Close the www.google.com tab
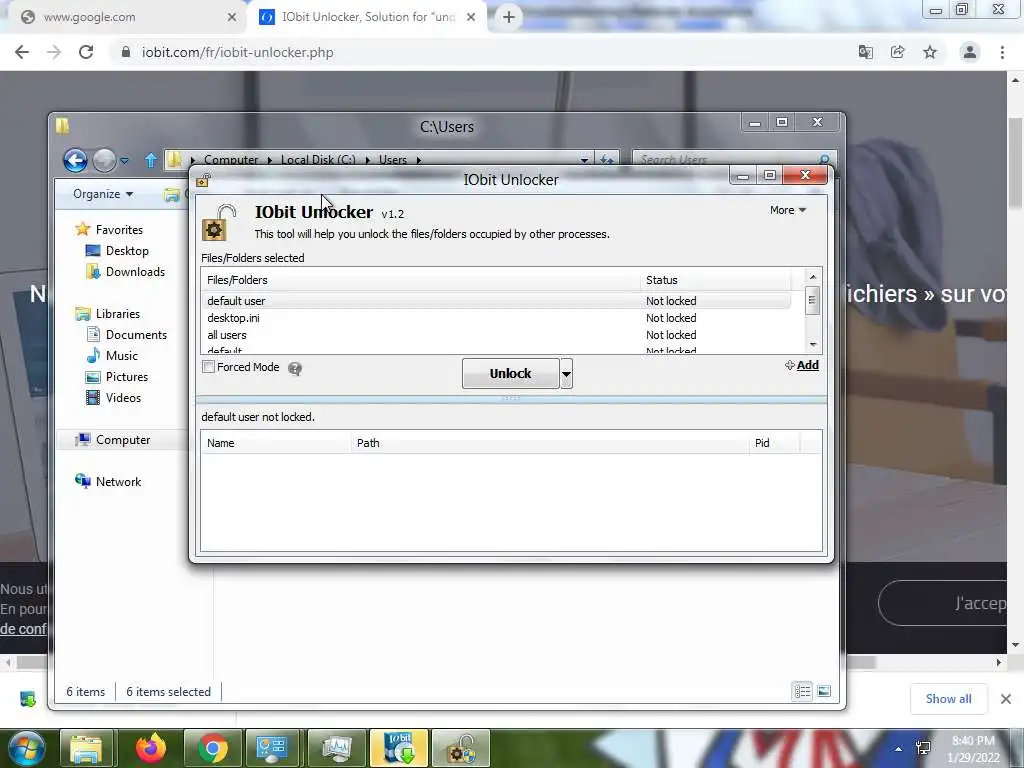Image resolution: width=1024 pixels, height=768 pixels. click(x=232, y=17)
